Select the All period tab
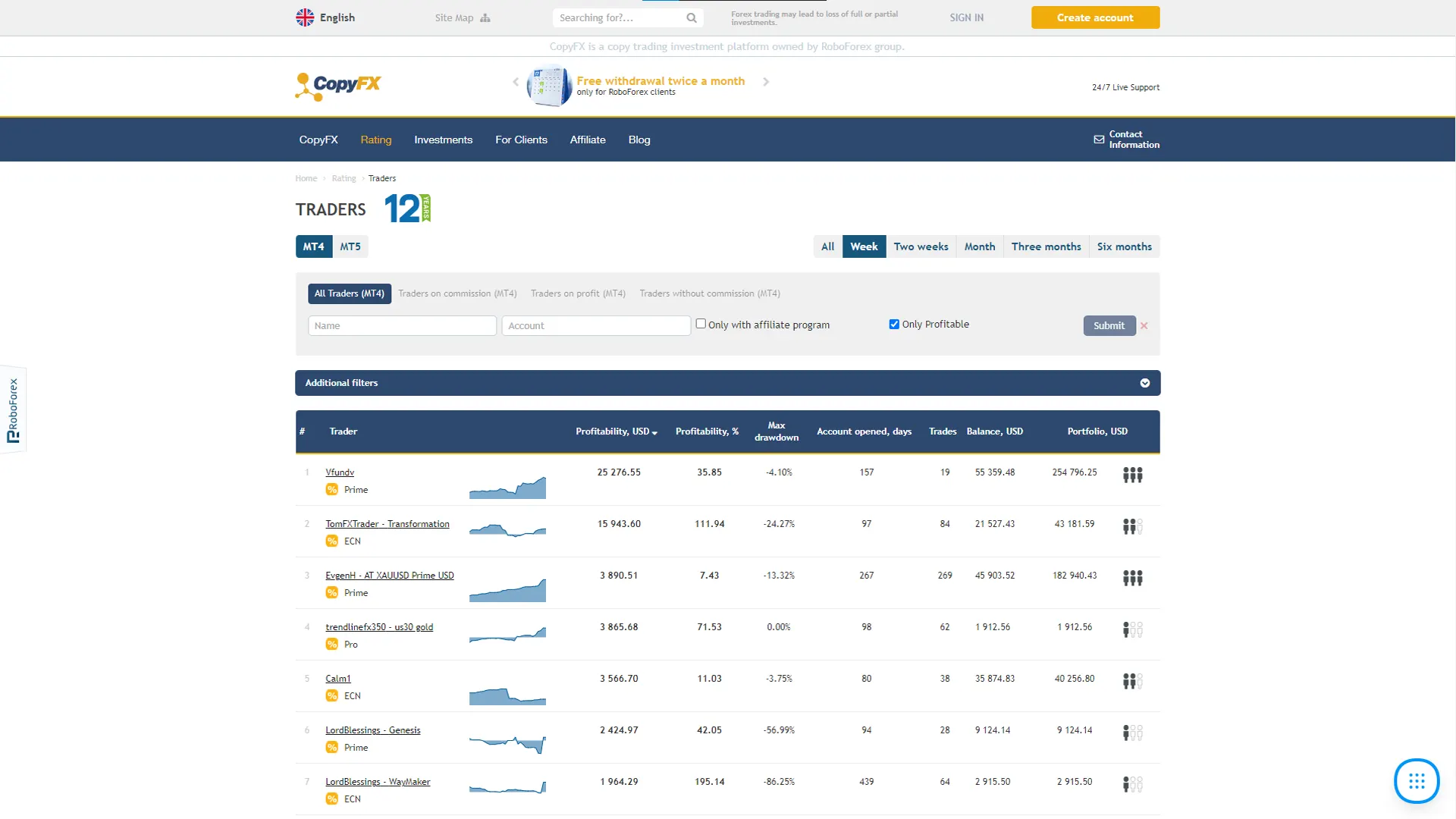 point(827,246)
